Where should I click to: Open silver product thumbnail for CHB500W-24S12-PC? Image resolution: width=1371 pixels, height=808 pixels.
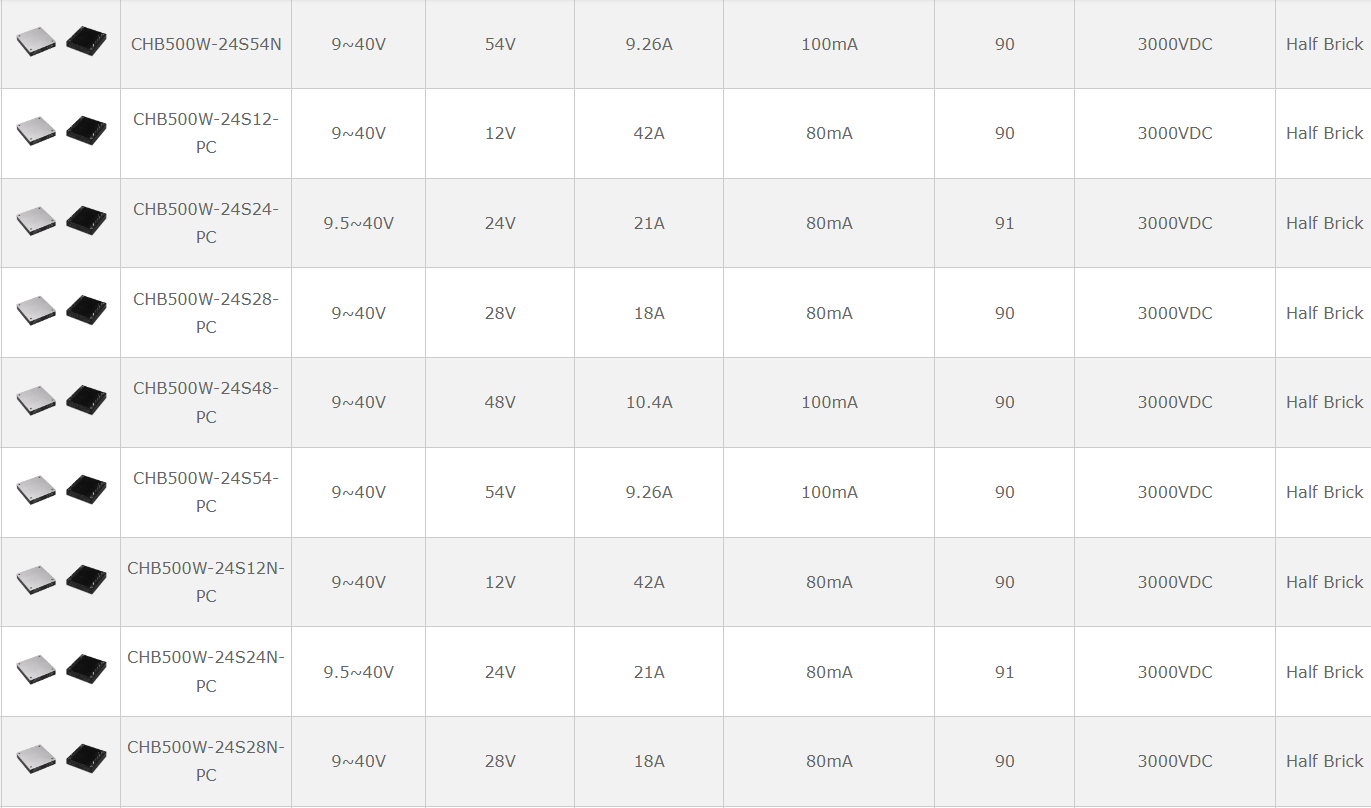[x=36, y=131]
